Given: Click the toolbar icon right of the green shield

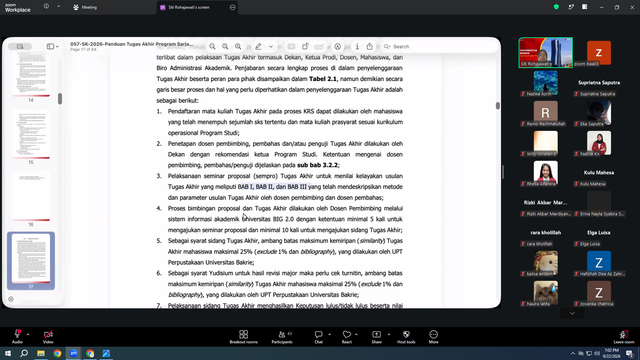Looking at the screenshot, I should 571,7.
